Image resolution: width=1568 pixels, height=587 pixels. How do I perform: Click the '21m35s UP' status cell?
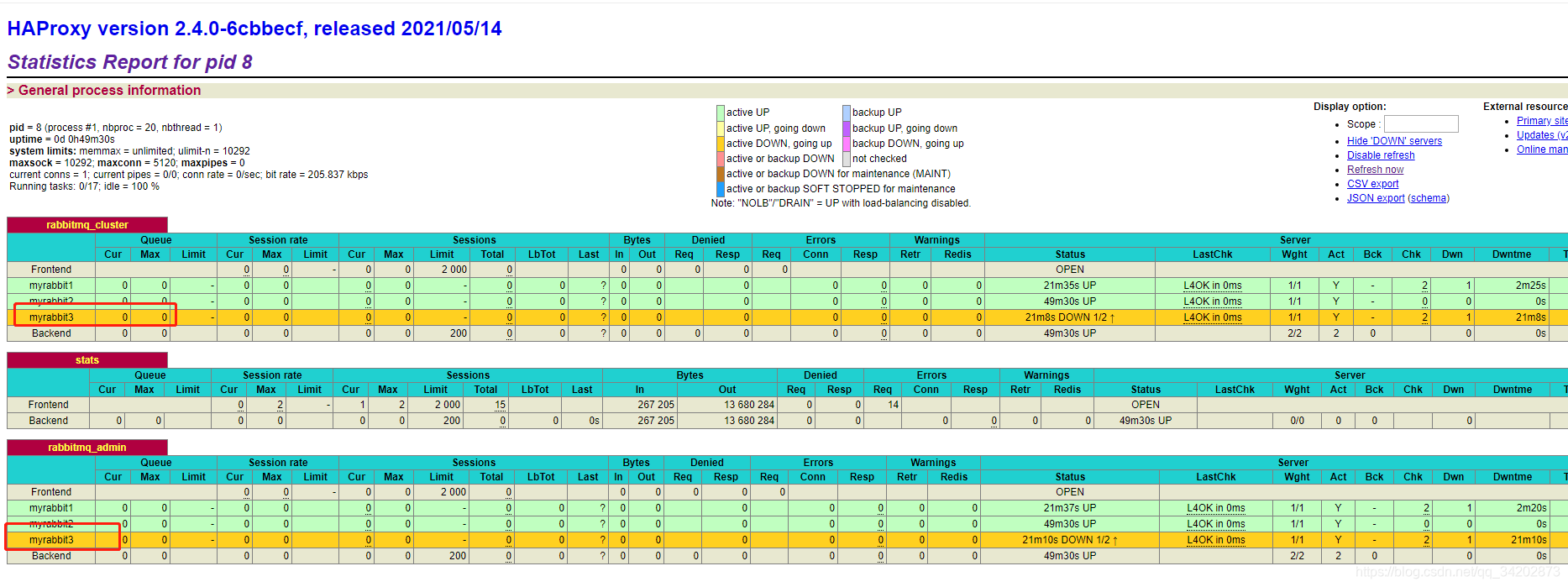(x=1069, y=286)
